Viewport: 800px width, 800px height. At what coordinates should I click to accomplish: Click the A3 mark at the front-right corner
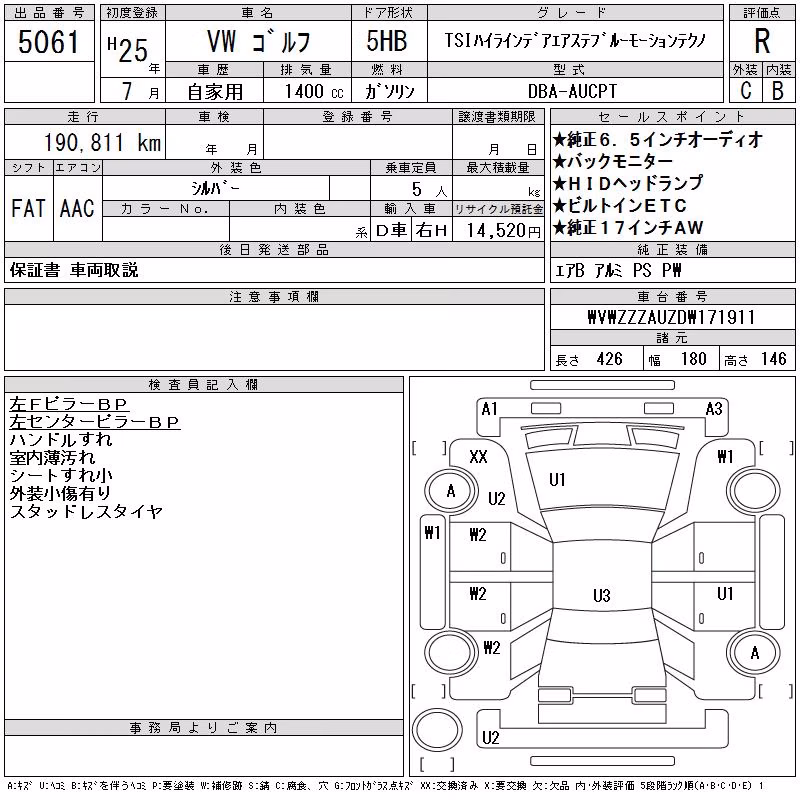[714, 409]
